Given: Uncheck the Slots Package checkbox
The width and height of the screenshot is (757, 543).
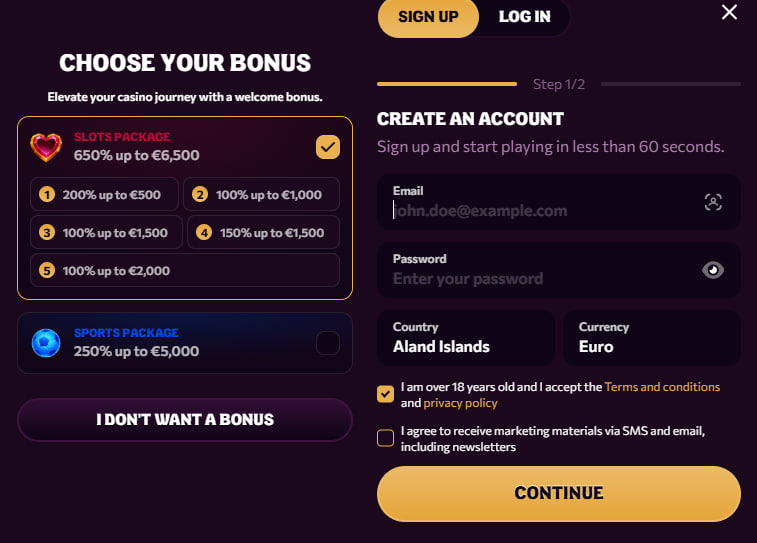Looking at the screenshot, I should point(328,147).
